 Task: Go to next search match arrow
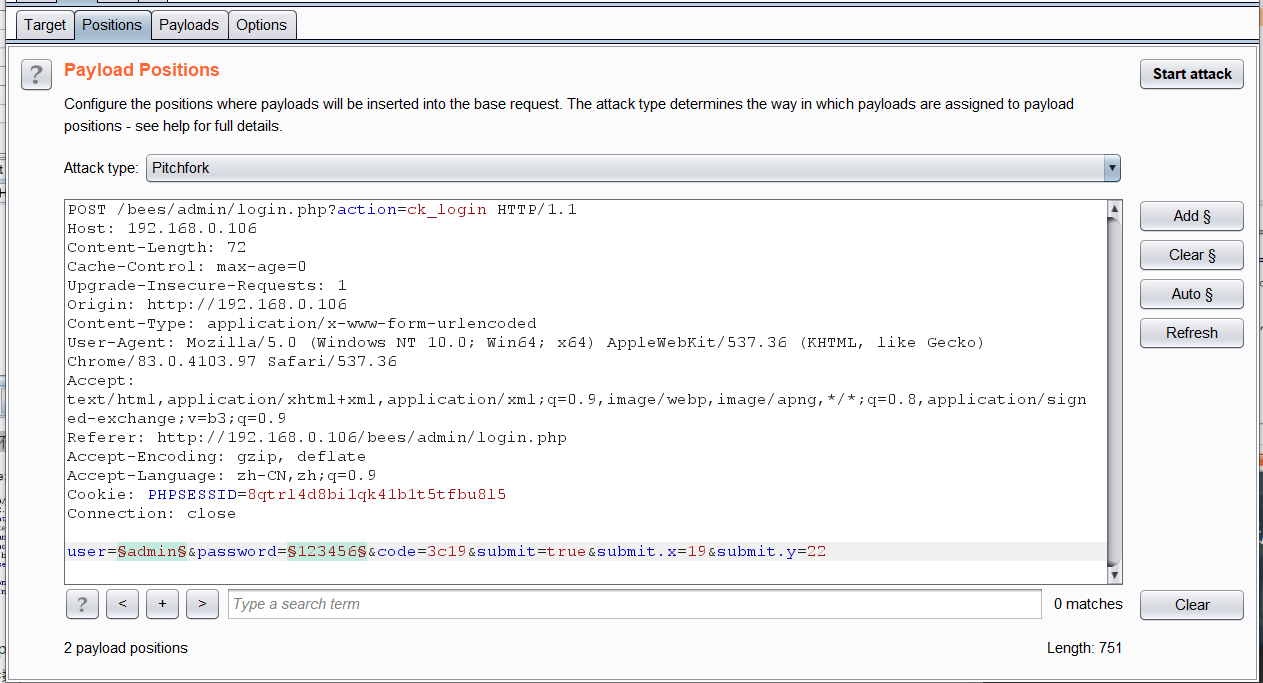point(202,604)
